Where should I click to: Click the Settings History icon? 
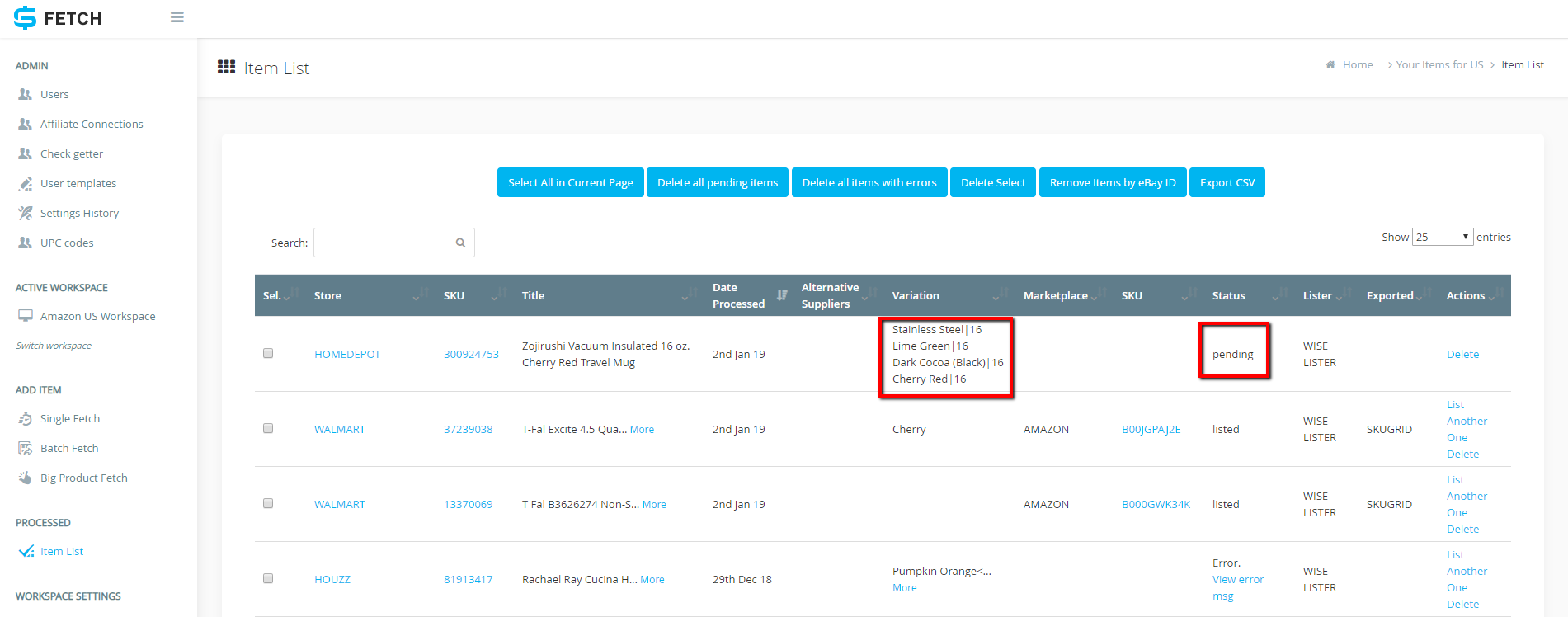pos(26,213)
